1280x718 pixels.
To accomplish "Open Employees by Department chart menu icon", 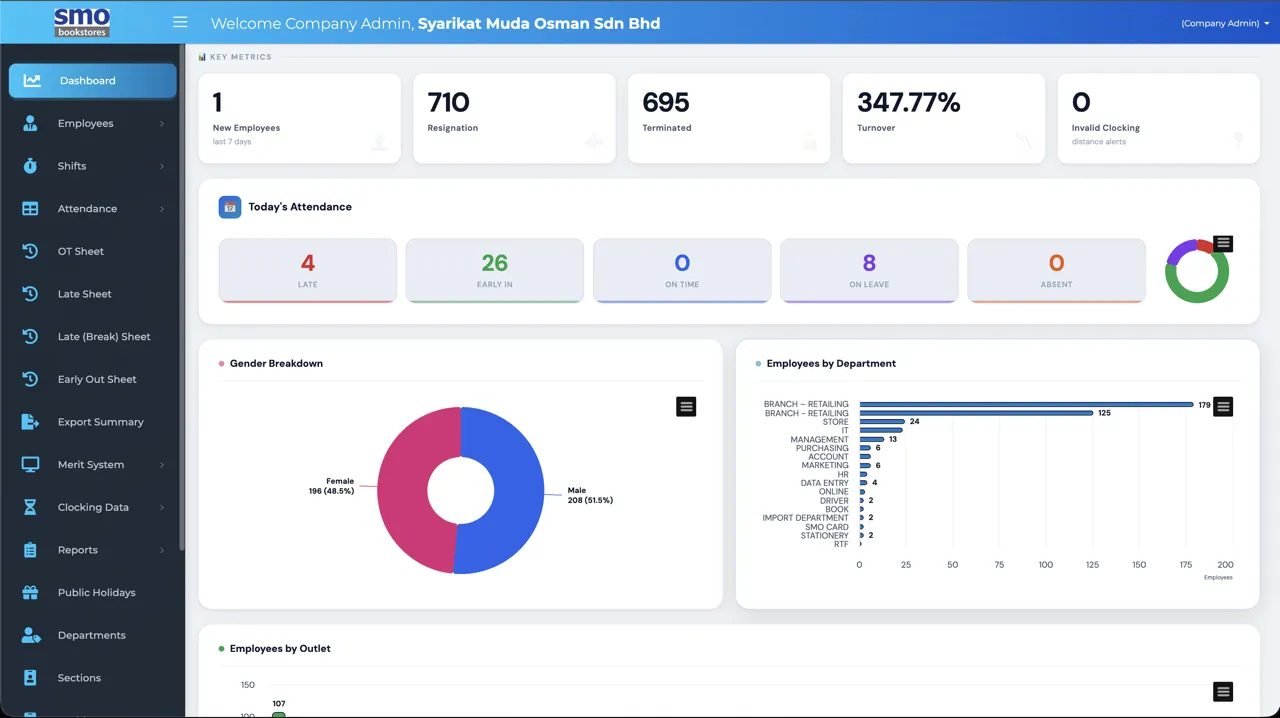I will point(1223,406).
